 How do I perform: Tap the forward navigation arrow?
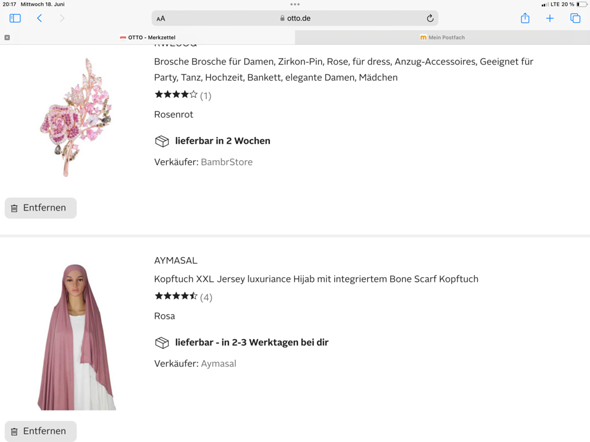tap(62, 18)
